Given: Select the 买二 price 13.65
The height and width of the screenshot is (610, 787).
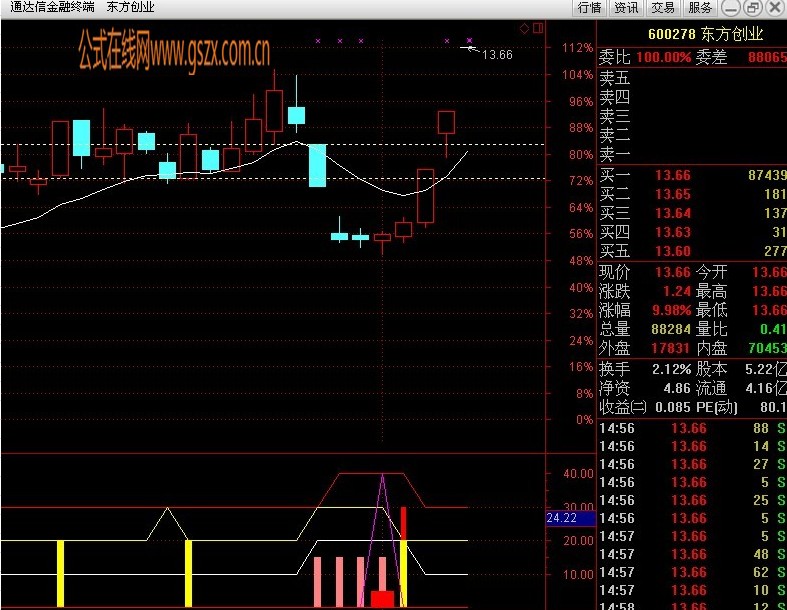Looking at the screenshot, I should [673, 194].
